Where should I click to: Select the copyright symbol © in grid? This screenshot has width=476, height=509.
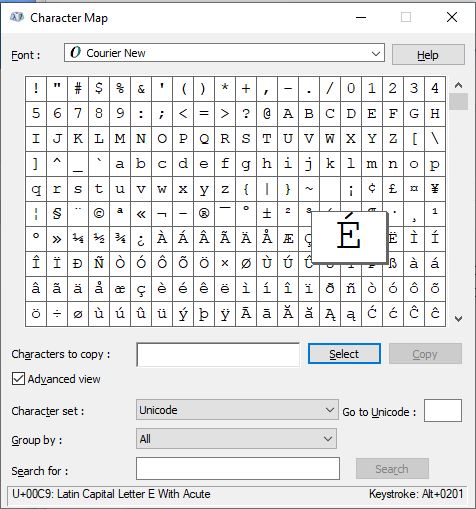pyautogui.click(x=99, y=214)
